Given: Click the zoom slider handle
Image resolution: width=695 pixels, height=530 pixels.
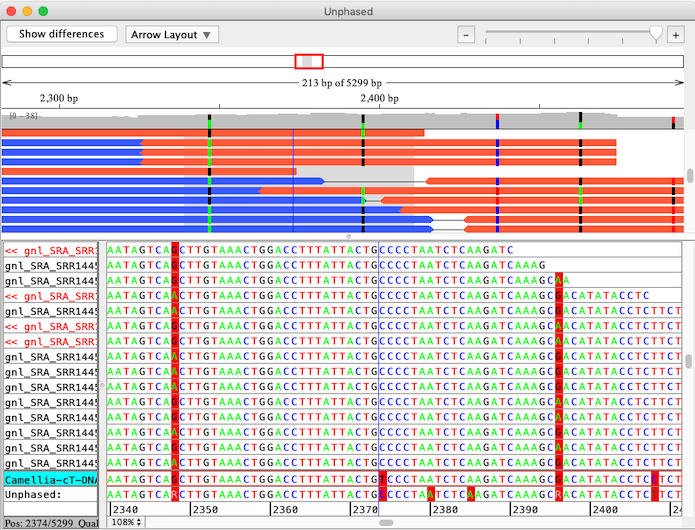Looking at the screenshot, I should (656, 34).
